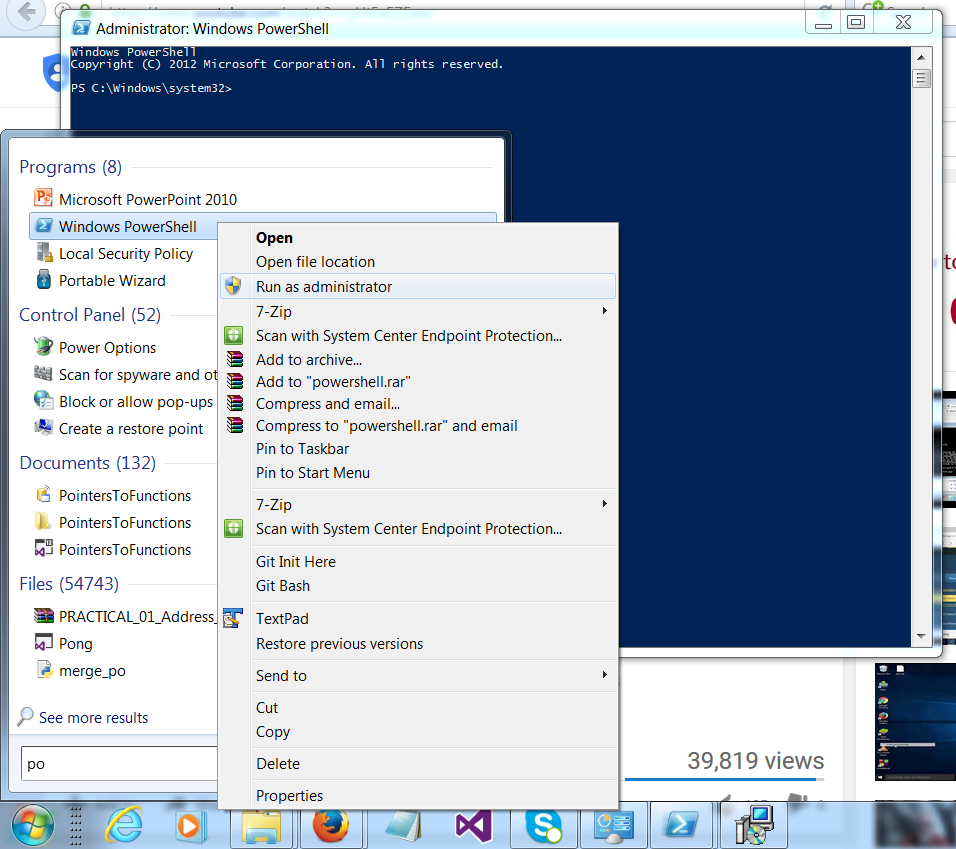Image resolution: width=956 pixels, height=849 pixels.
Task: Expand the second 7-Zip submenu arrow
Action: [604, 503]
